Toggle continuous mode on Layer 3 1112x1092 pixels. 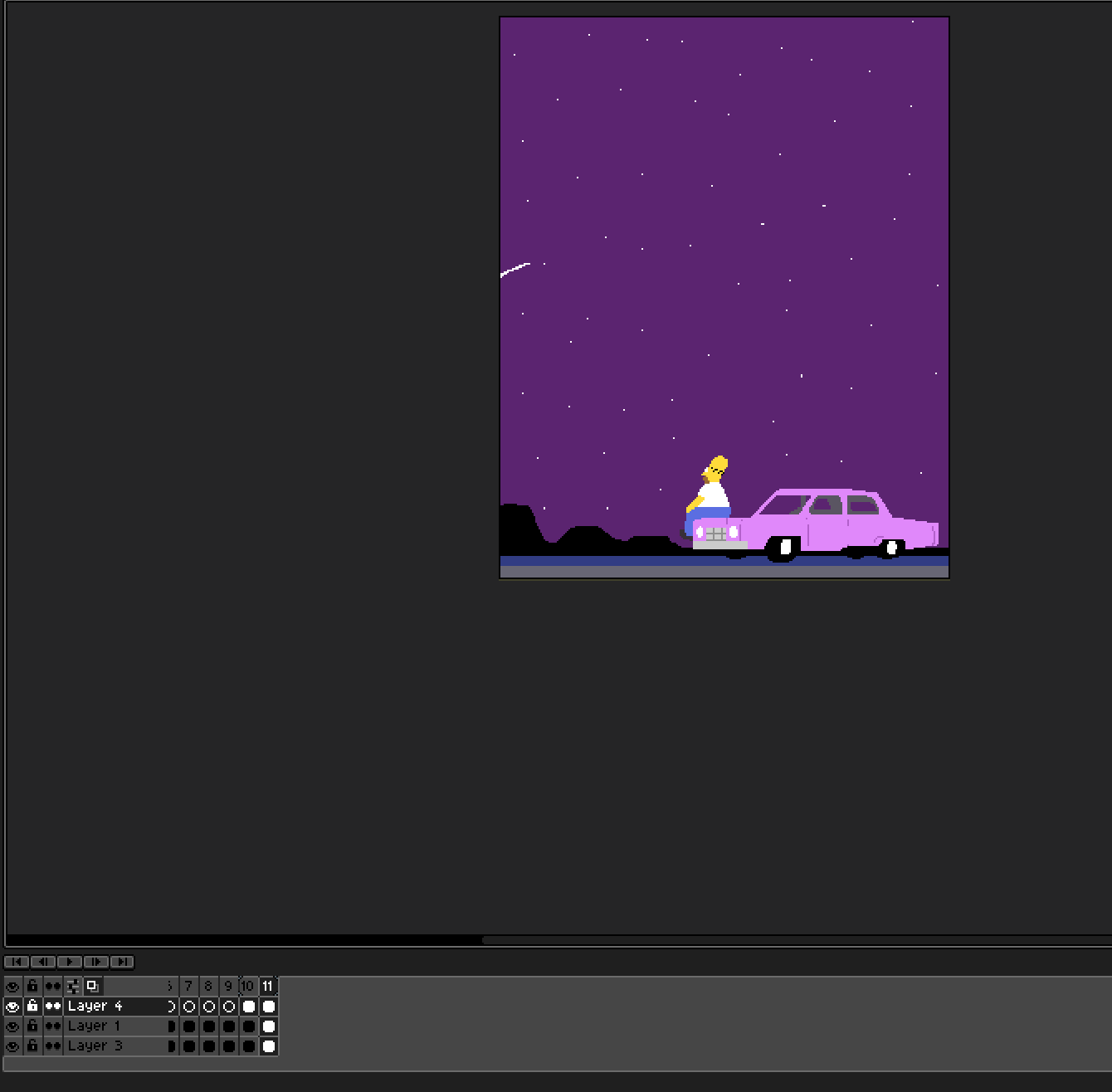(53, 1046)
